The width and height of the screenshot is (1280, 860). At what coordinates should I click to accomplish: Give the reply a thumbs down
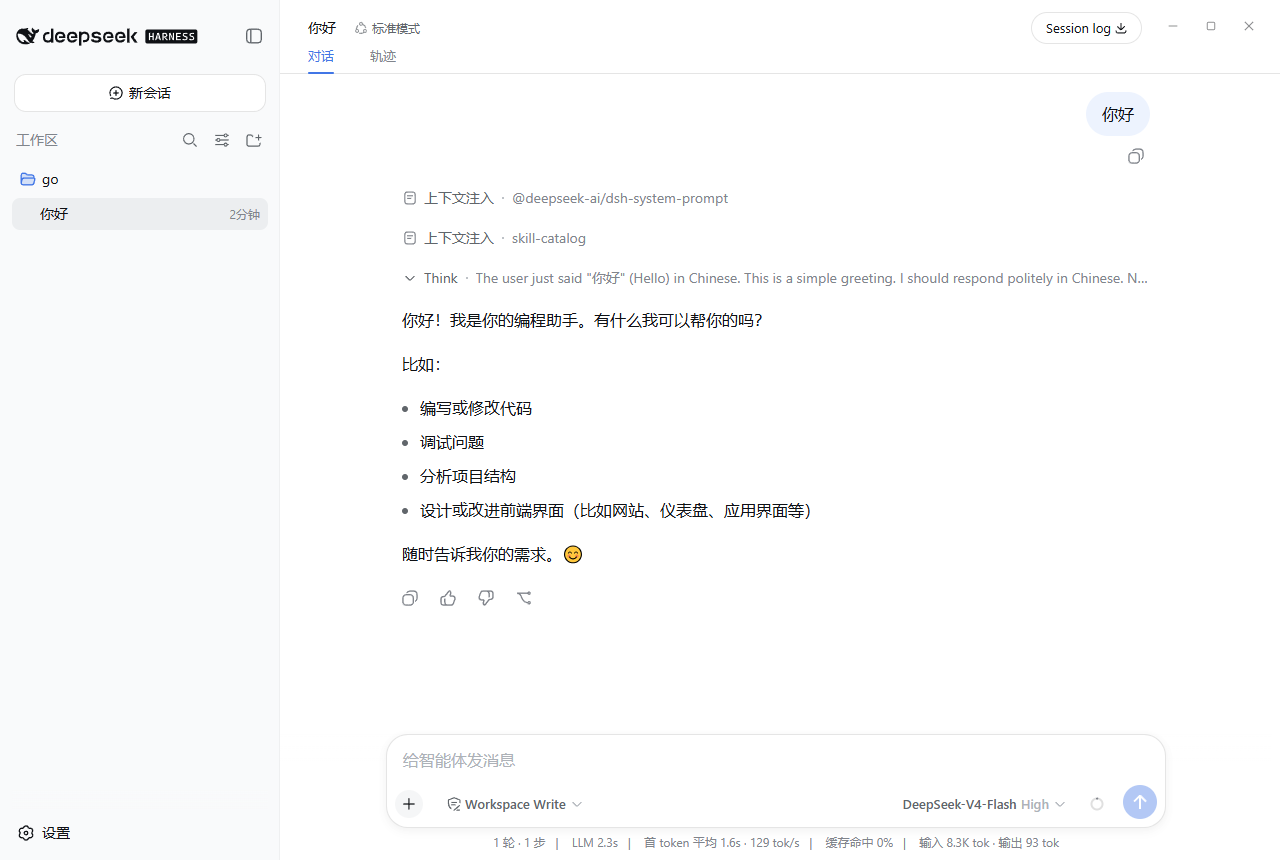coord(486,598)
